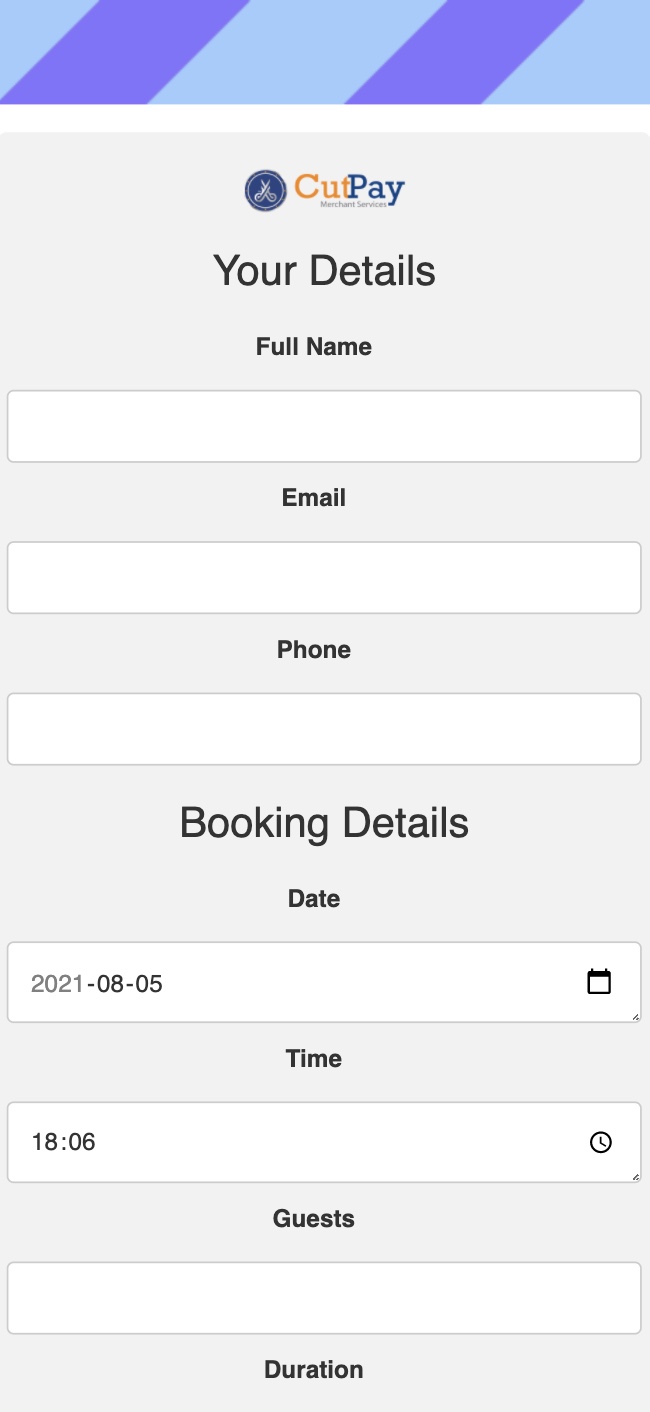Select the hour 18 in Time field
This screenshot has width=650, height=1412.
44,1142
